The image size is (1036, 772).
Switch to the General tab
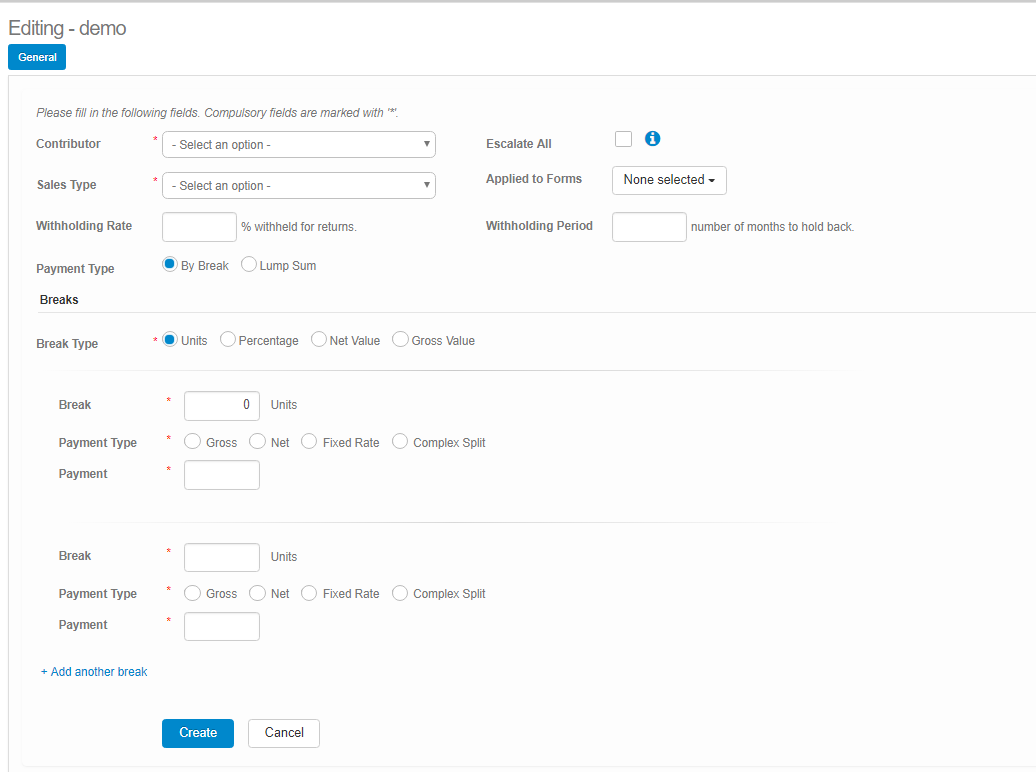tap(37, 58)
